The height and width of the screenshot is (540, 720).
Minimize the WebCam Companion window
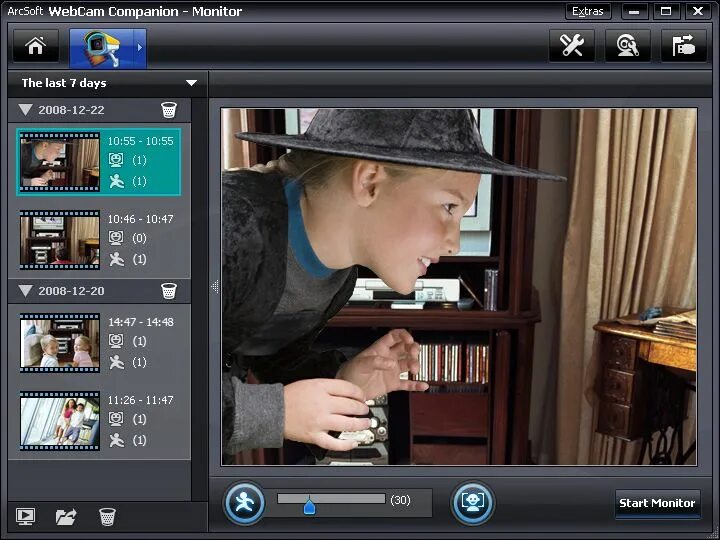coord(634,11)
